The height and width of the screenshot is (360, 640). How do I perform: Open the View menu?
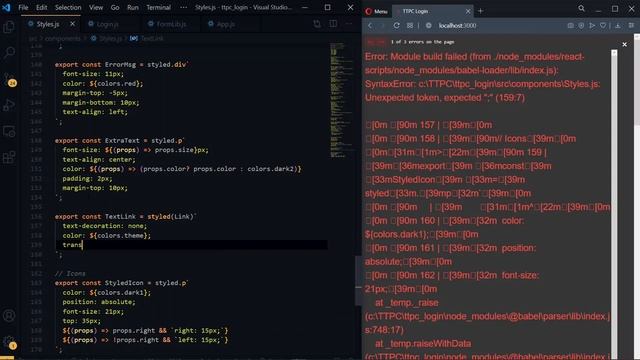(96, 7)
